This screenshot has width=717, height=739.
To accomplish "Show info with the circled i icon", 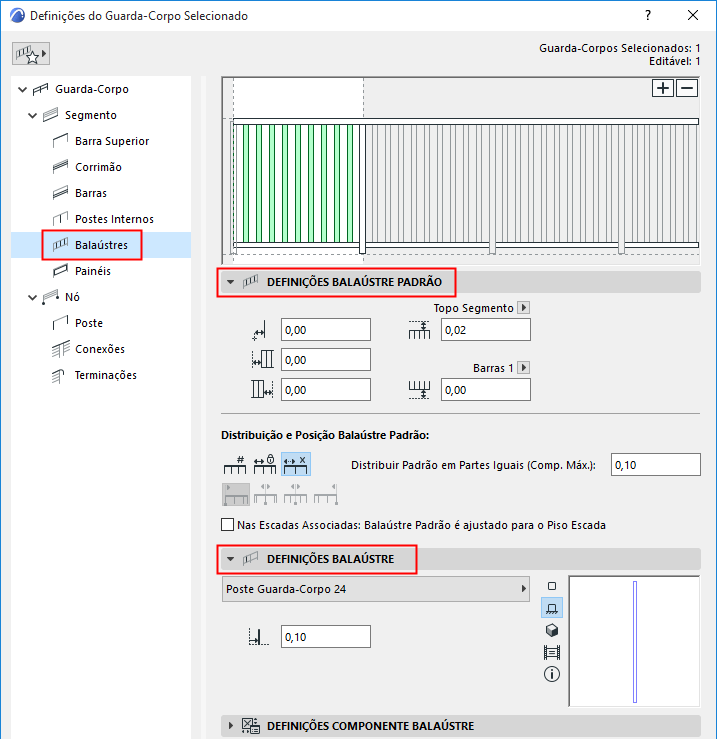I will point(552,674).
